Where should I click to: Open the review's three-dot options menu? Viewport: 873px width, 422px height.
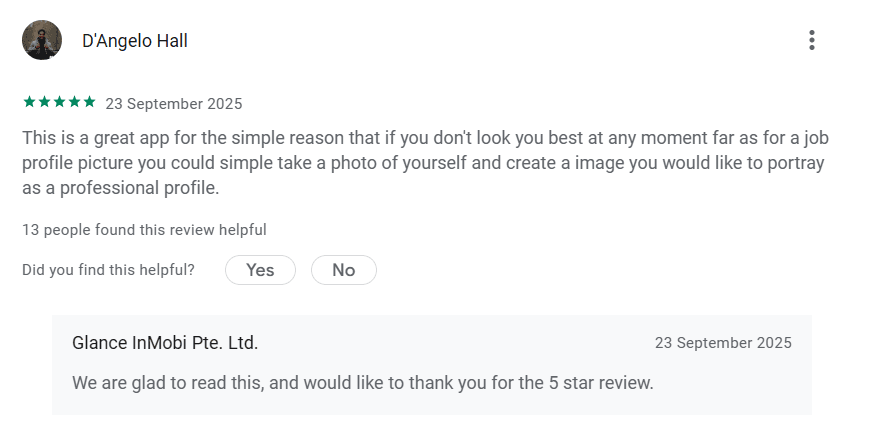811,40
